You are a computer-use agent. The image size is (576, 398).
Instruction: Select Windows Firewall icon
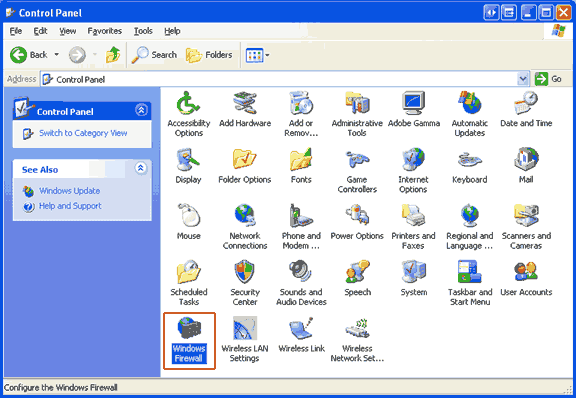[189, 341]
